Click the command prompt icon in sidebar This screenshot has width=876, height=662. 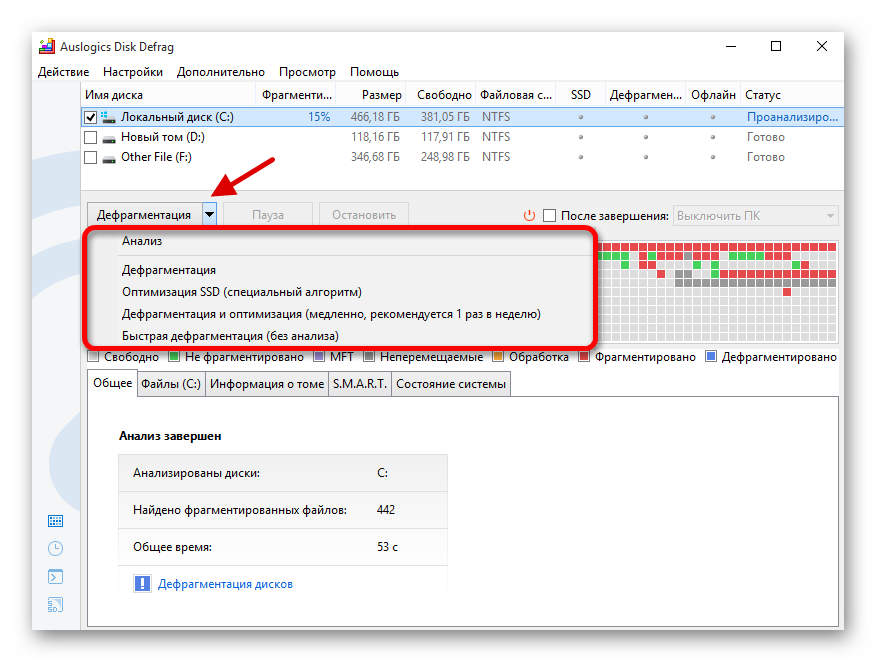point(56,577)
